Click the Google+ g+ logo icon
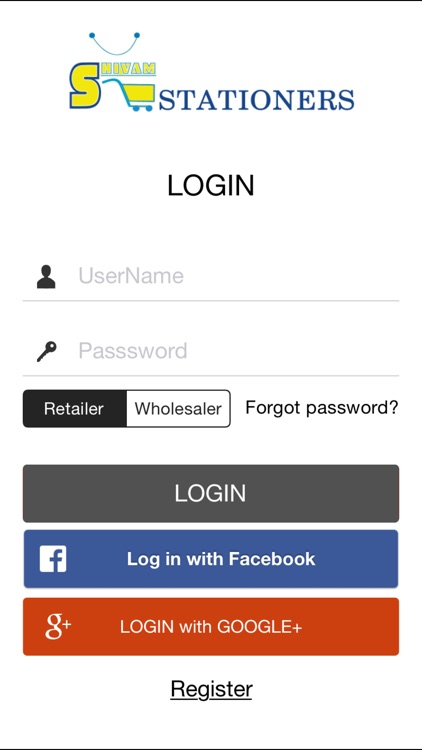422x750 pixels. (58, 627)
